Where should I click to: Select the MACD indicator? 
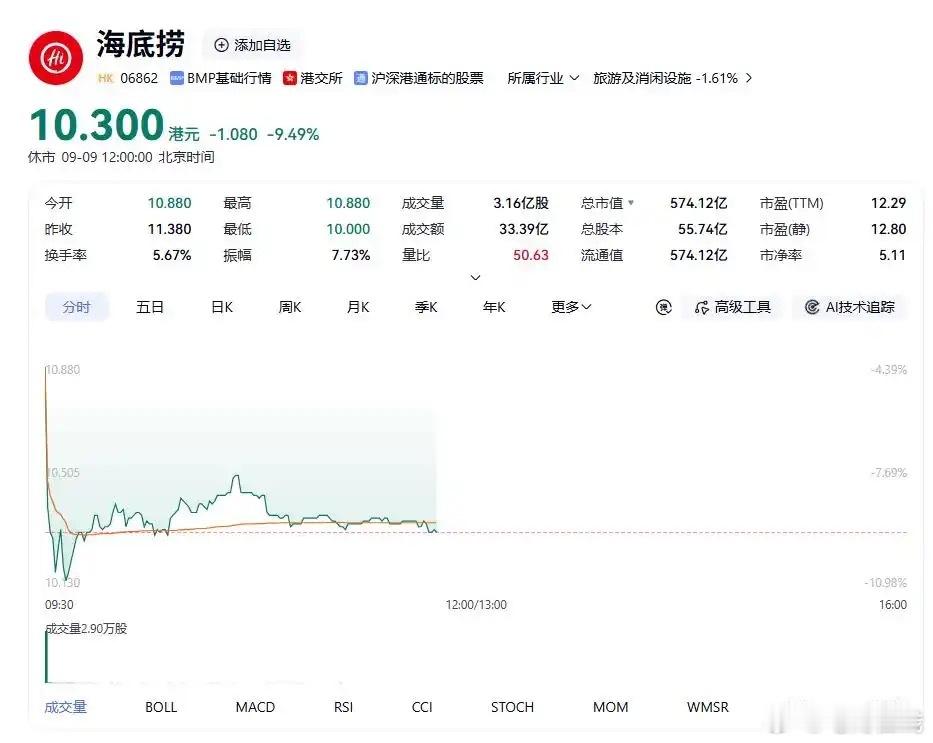(x=255, y=707)
